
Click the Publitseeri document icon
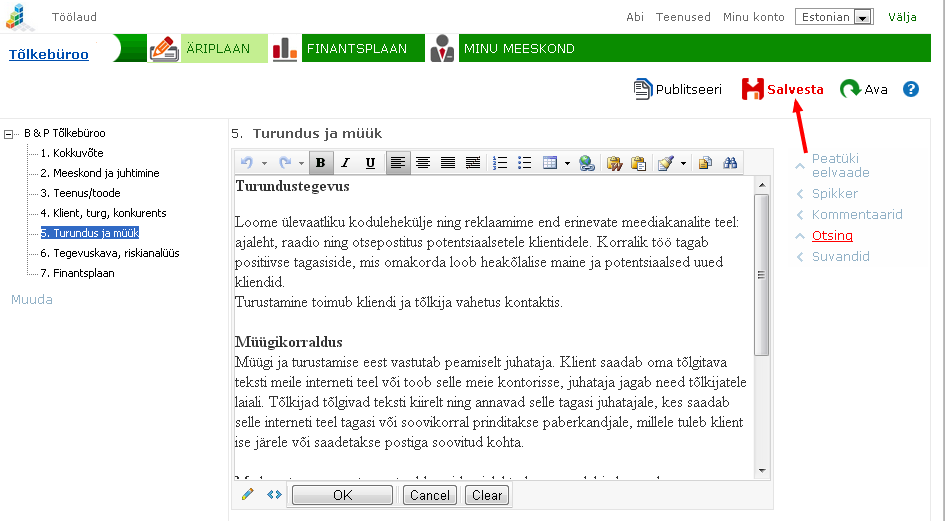642,89
